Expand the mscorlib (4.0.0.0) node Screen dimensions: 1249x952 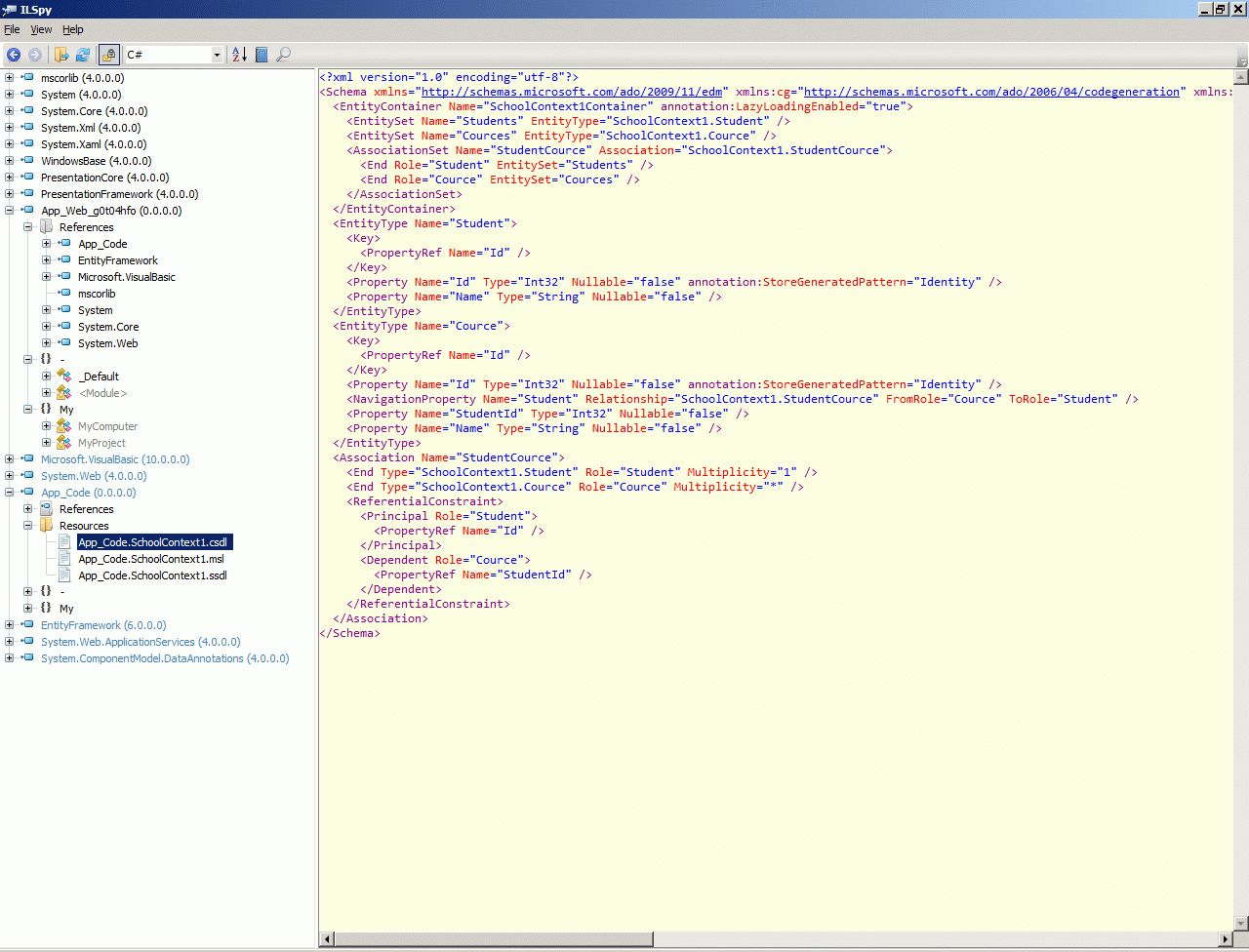[10, 77]
